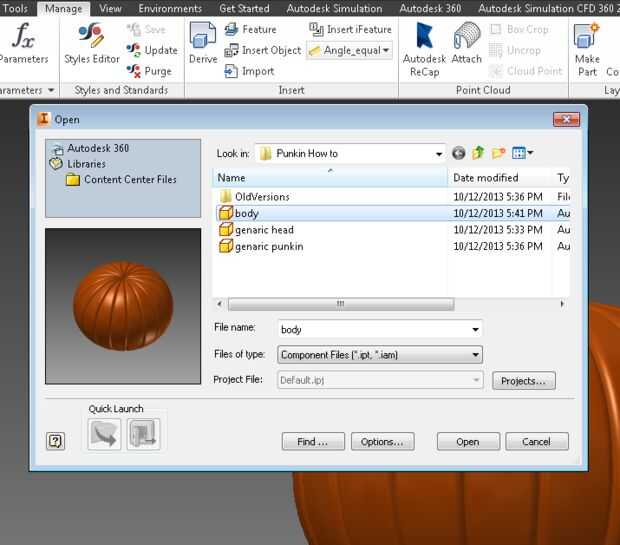Launch the Styles Editor
Viewport: 620px width, 545px height.
[x=92, y=42]
